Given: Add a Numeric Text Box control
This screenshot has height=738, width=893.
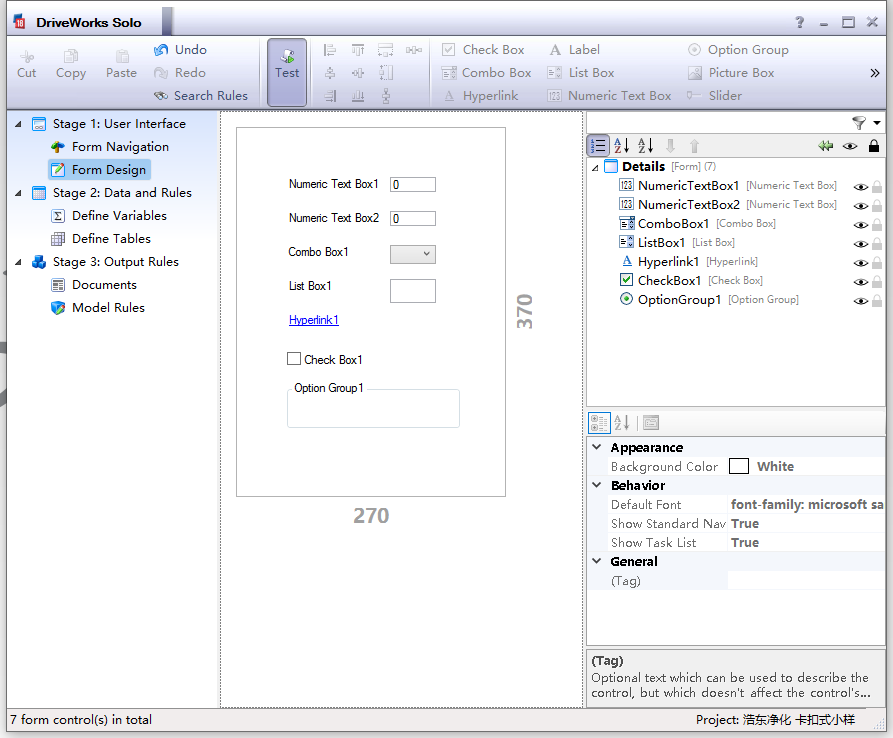Looking at the screenshot, I should (x=609, y=96).
